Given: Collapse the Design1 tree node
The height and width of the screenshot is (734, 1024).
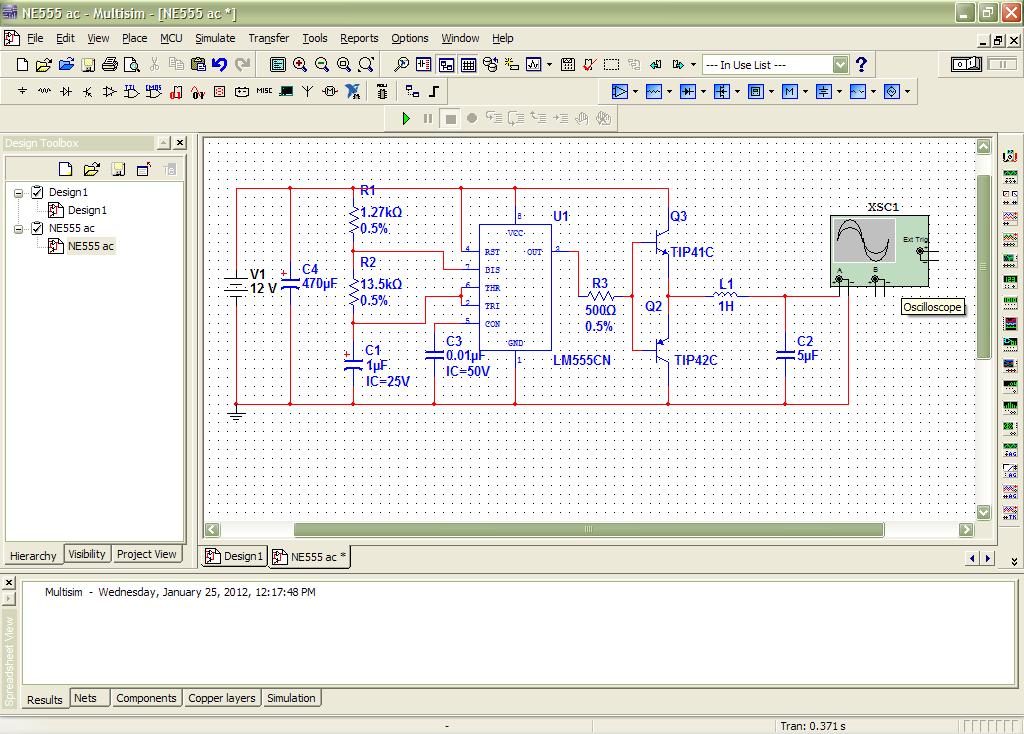Looking at the screenshot, I should (x=19, y=192).
